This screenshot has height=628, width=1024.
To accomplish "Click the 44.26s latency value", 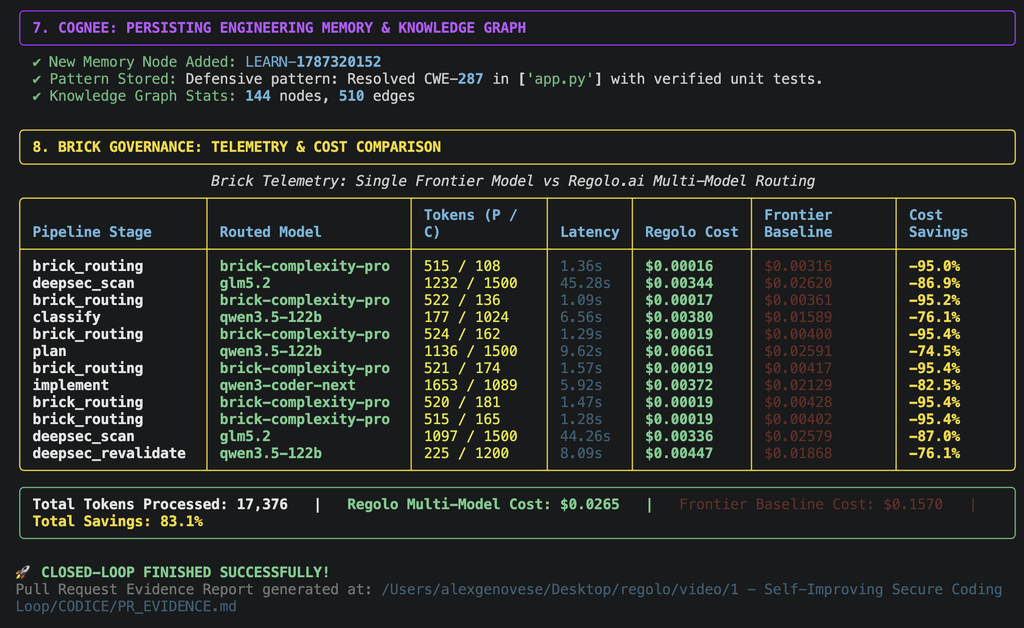I will (x=585, y=436).
